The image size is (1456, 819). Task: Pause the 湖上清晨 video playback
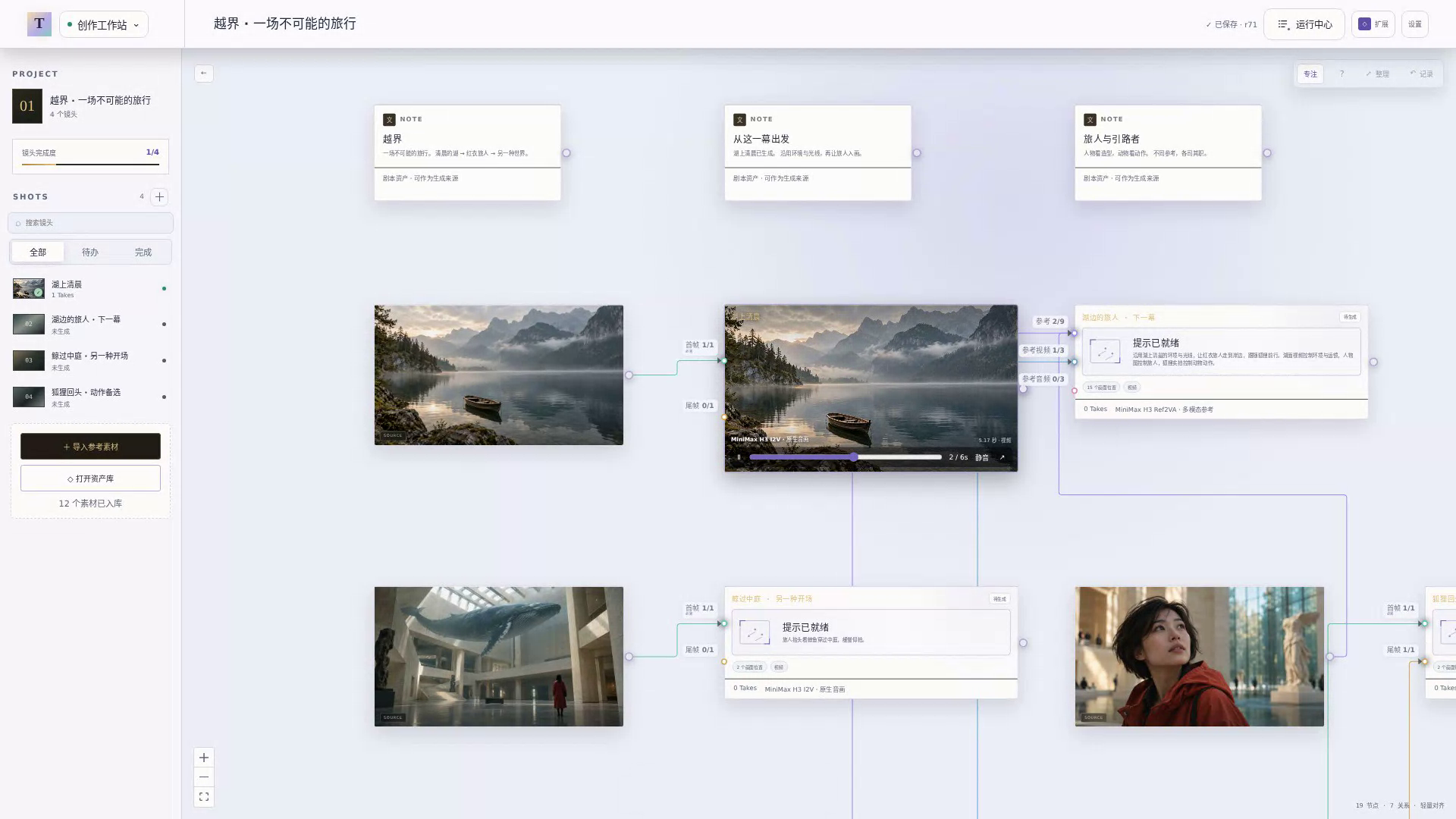pyautogui.click(x=739, y=457)
